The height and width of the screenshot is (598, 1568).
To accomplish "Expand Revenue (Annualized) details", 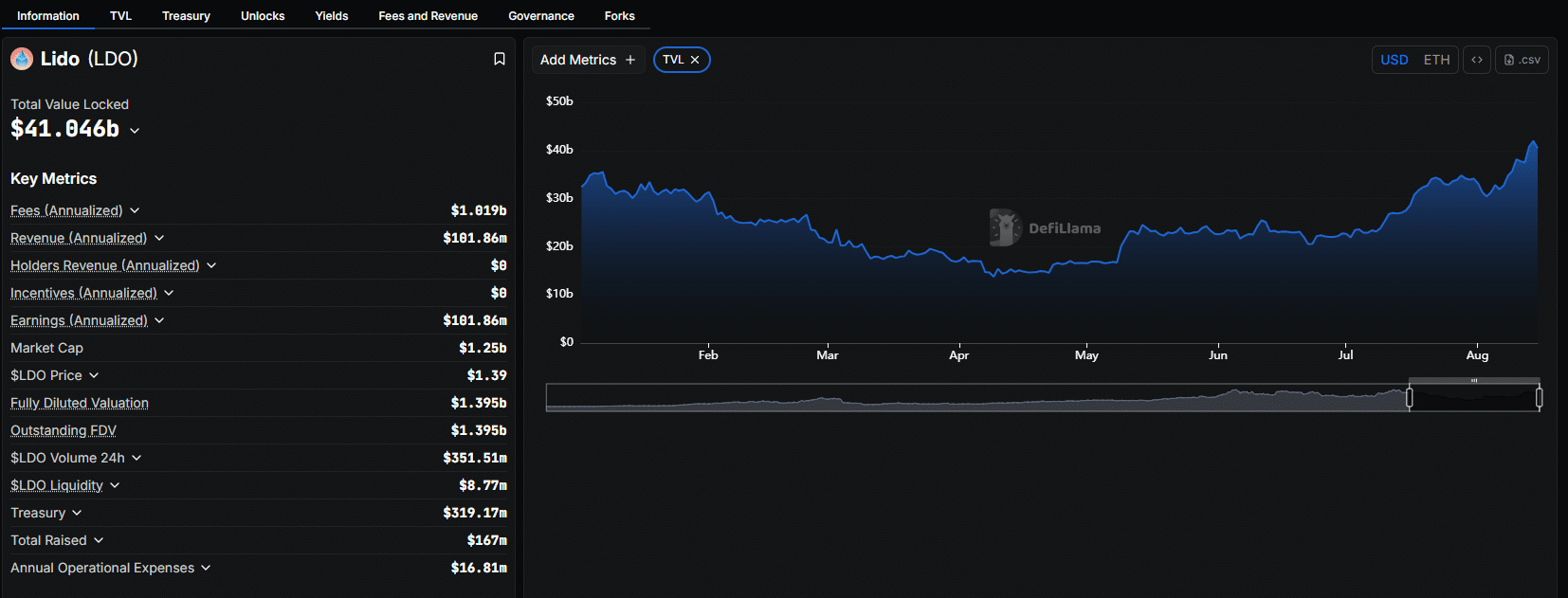I will click(159, 238).
